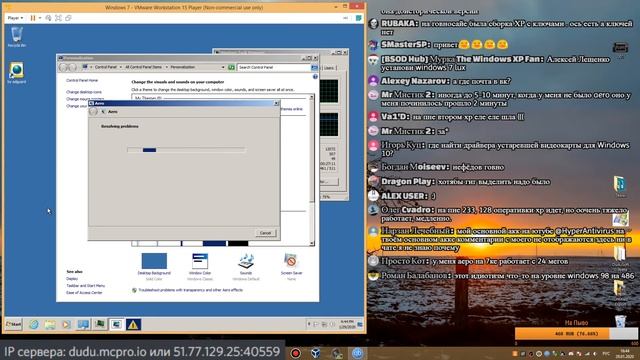The width and height of the screenshot is (640, 360).
Task: Click the Aero troubleshooter progress bar
Action: pyautogui.click(x=186, y=150)
